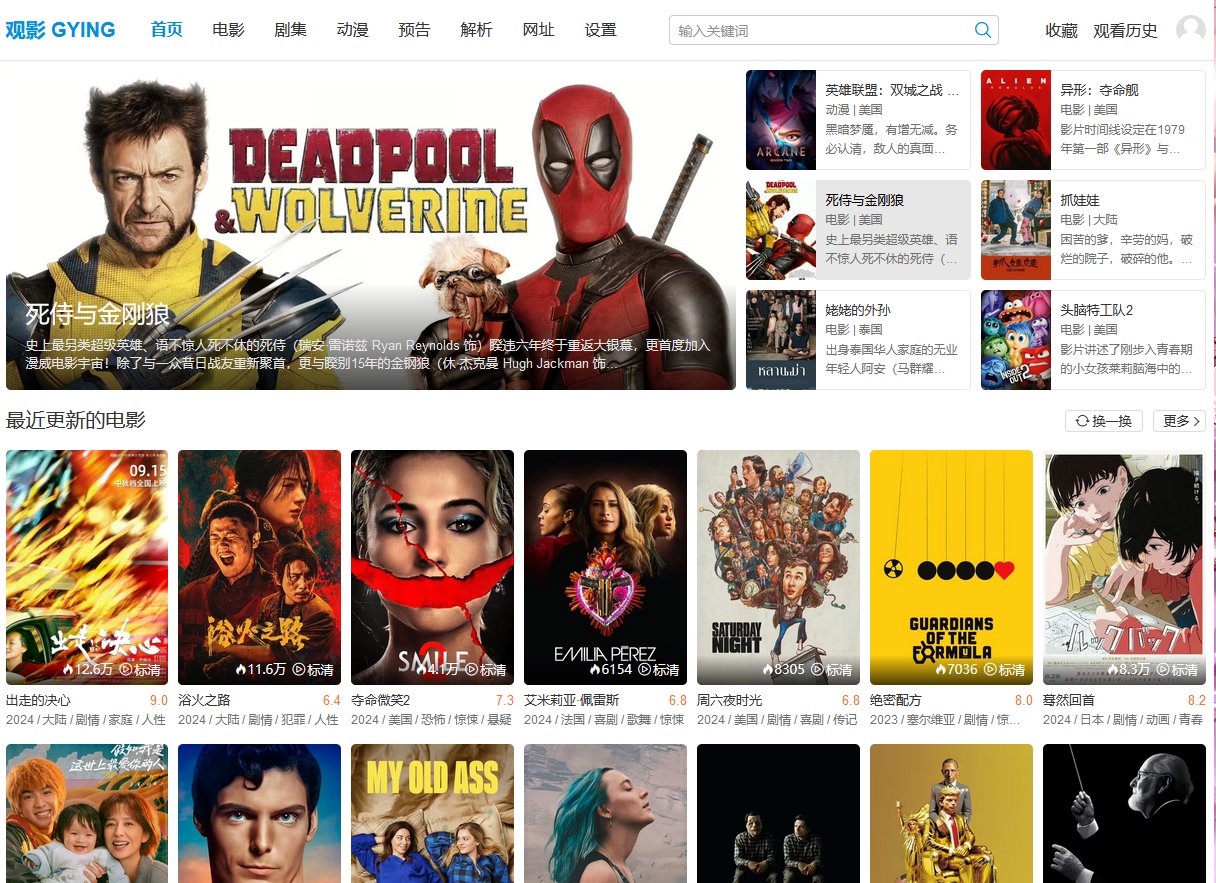
Task: Click the 浴火之路 title below poster
Action: [x=205, y=700]
